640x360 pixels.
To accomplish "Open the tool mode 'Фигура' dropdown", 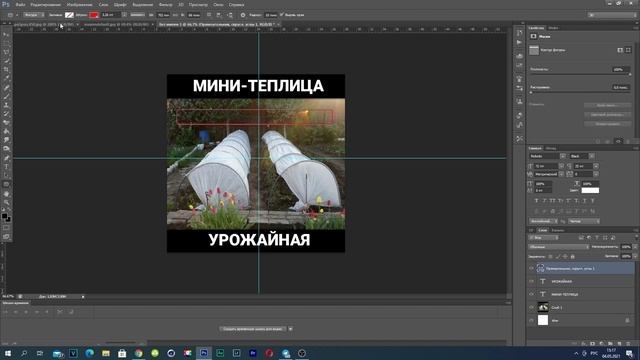I will click(x=33, y=15).
